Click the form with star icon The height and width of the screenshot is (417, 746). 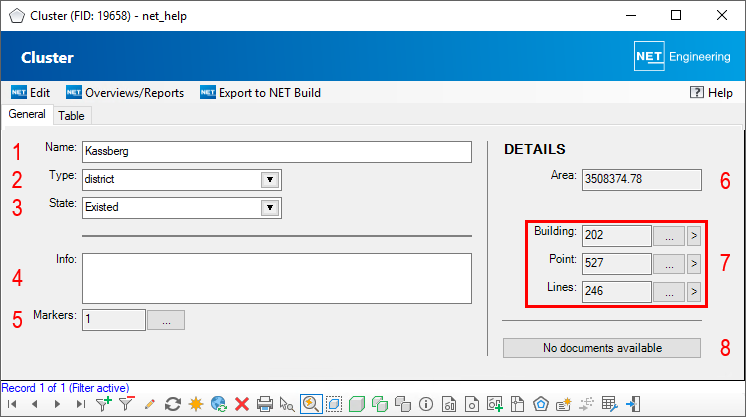[563, 405]
